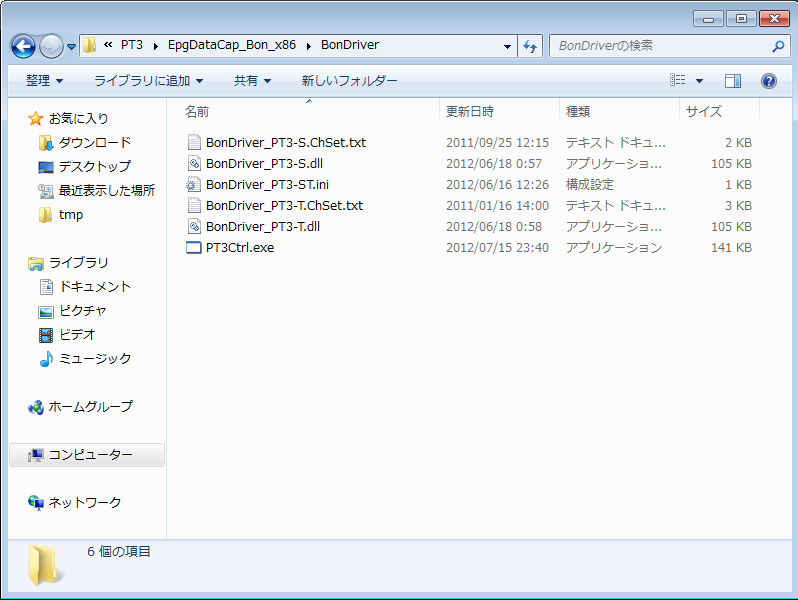Screen dimensions: 798x600
Task: Click file name BonDriver_PT3-T.dll
Action: point(263,226)
